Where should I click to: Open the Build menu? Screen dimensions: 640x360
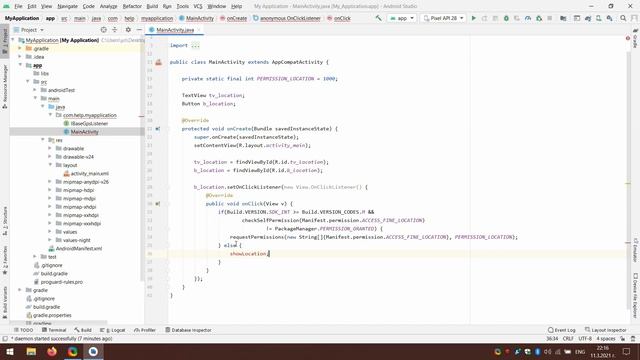(152, 6)
